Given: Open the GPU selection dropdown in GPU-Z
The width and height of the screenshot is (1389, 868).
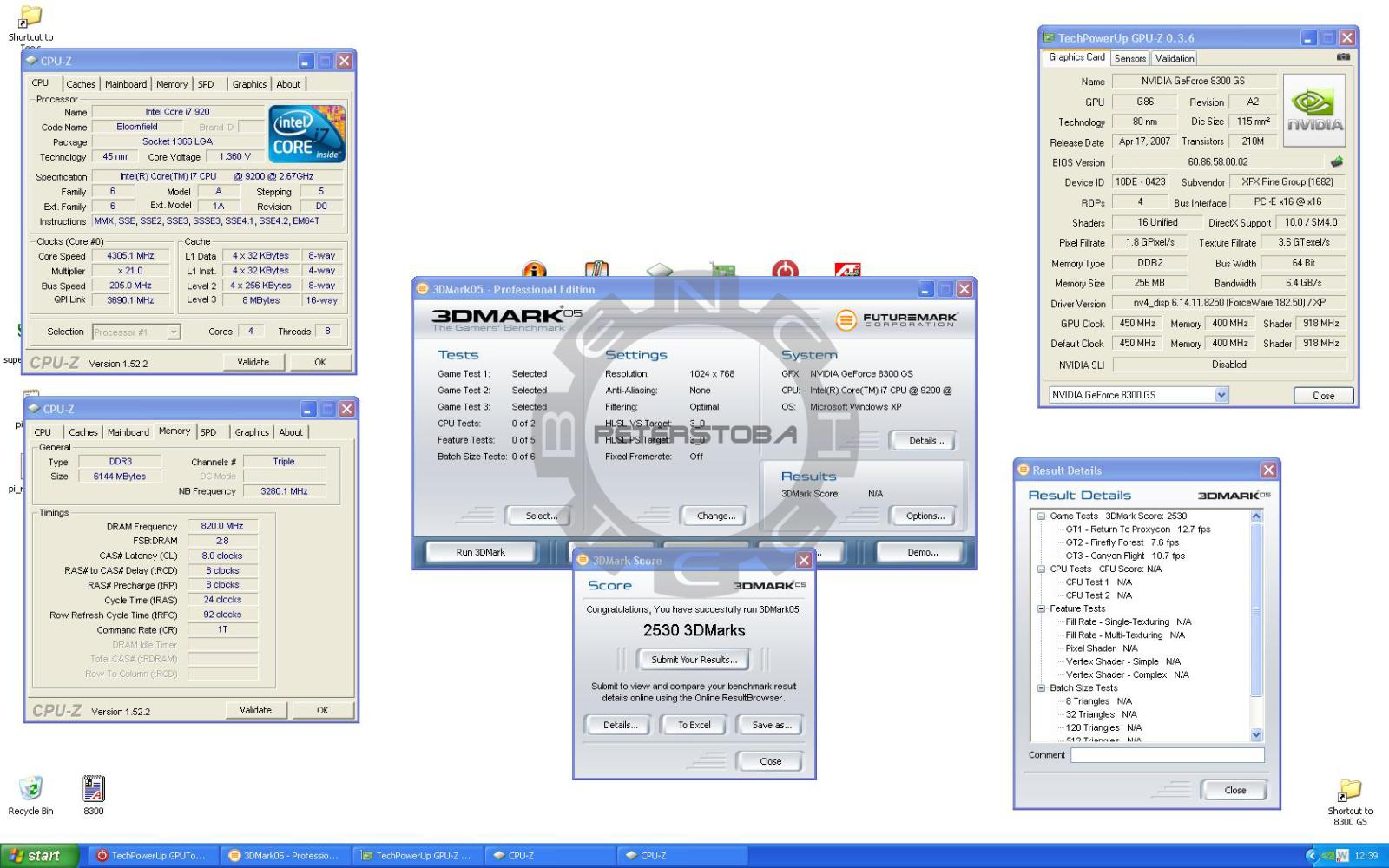Looking at the screenshot, I should pyautogui.click(x=1221, y=395).
